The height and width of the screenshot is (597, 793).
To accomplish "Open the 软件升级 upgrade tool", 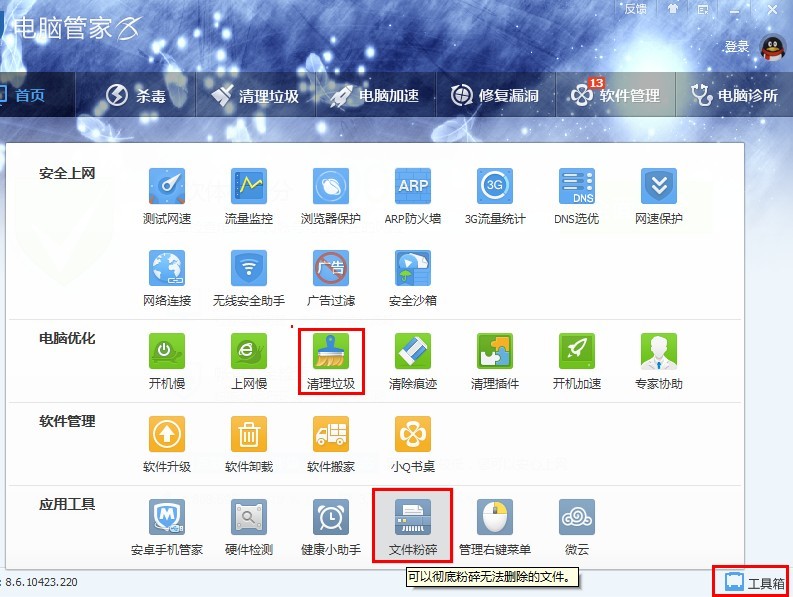I will tap(167, 444).
